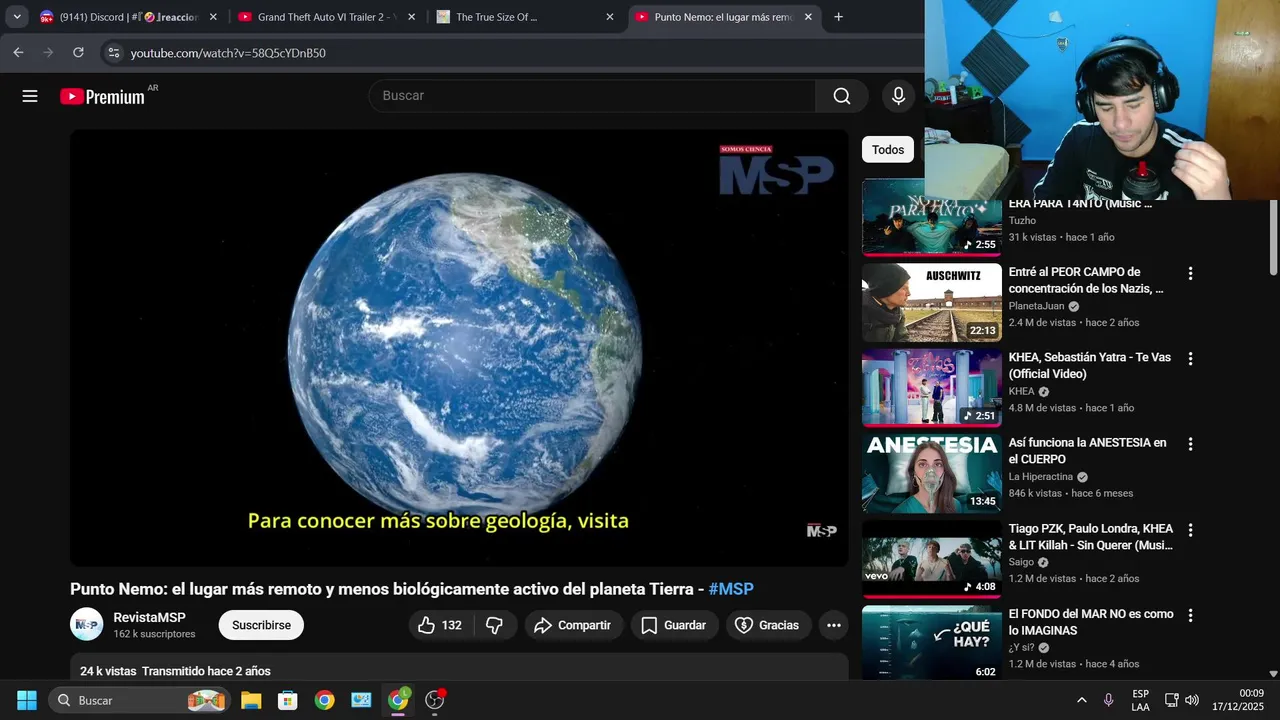Reload the page

click(78, 52)
